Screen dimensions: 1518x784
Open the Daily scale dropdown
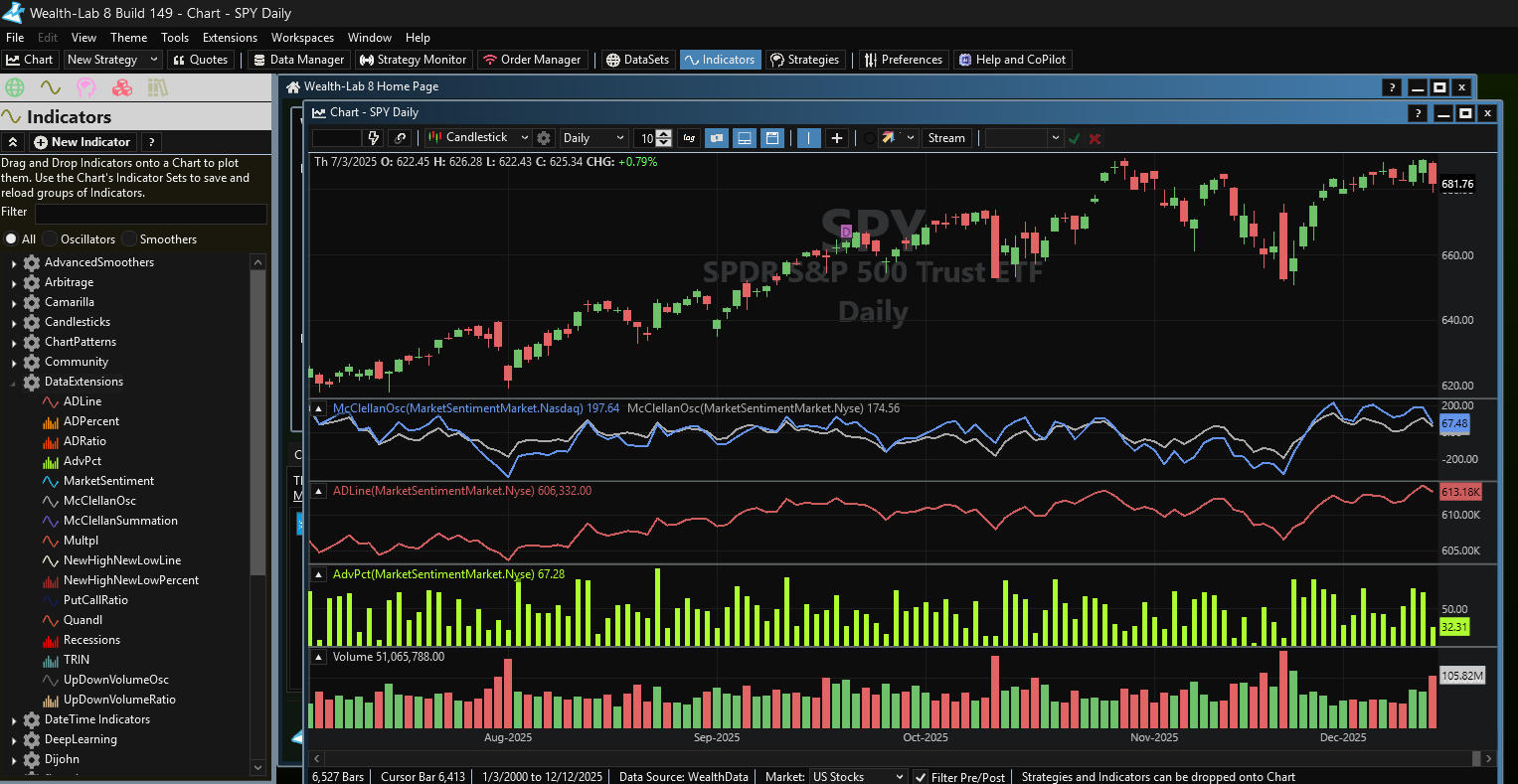(x=593, y=138)
